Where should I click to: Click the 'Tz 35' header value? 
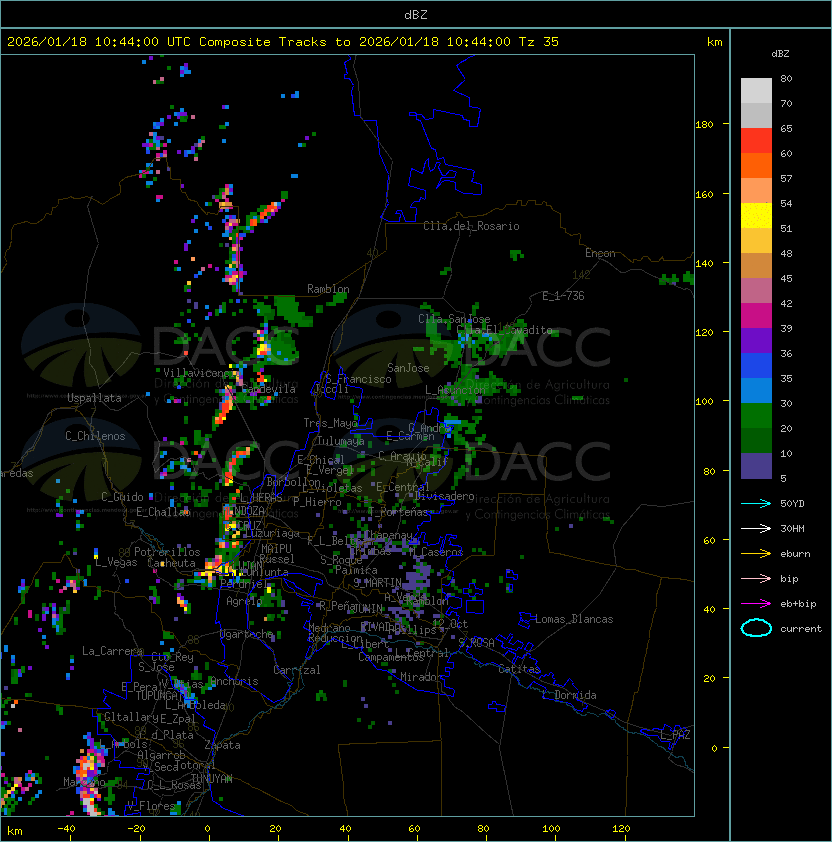click(539, 41)
